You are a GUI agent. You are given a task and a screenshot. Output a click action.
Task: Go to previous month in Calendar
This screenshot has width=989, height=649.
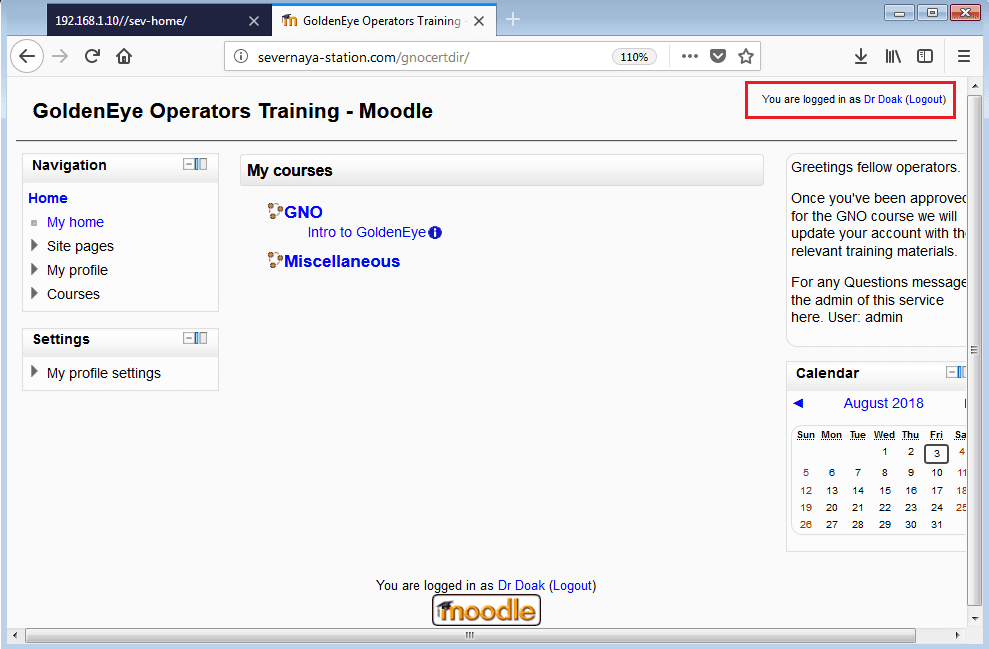[x=798, y=403]
